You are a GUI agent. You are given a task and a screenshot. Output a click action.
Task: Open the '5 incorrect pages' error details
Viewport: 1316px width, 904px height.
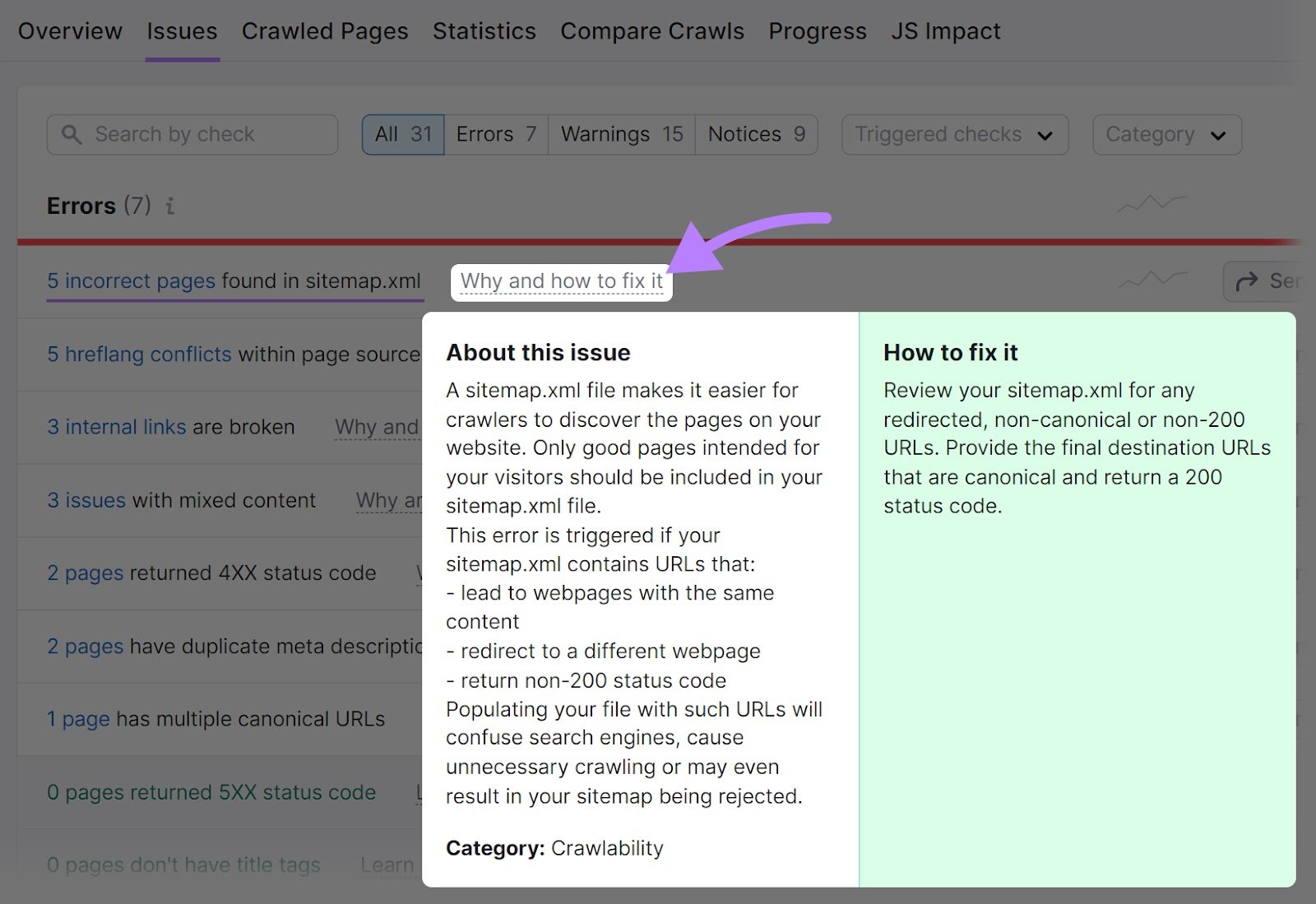click(x=132, y=280)
